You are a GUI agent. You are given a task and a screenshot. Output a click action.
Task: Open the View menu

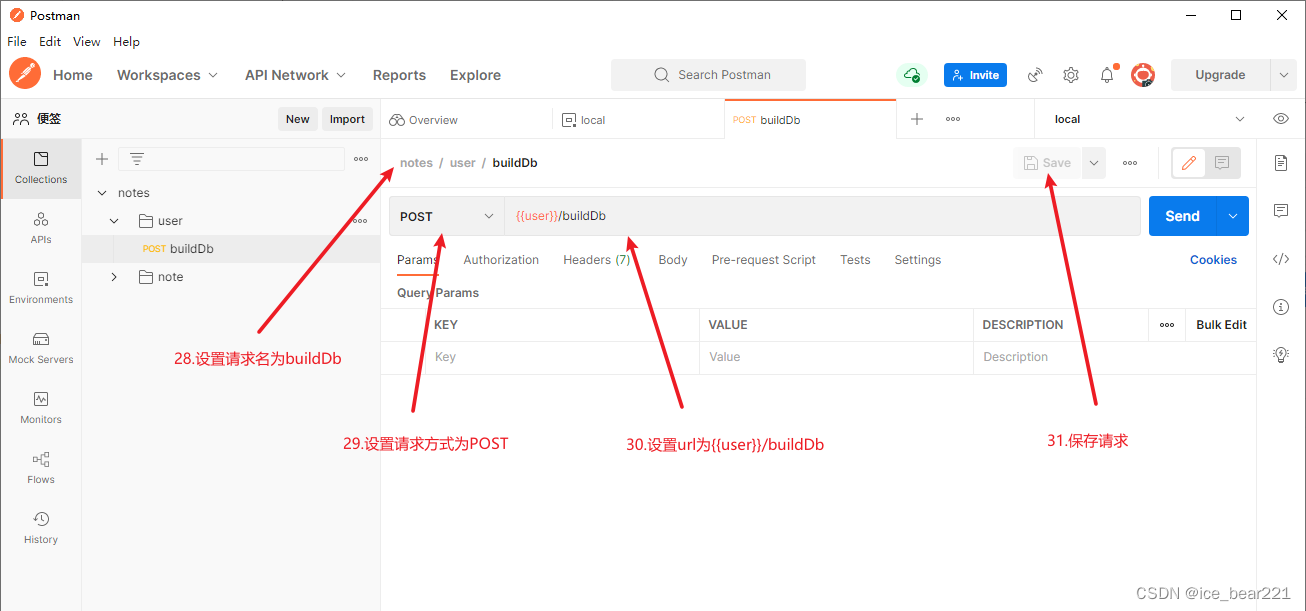click(87, 42)
